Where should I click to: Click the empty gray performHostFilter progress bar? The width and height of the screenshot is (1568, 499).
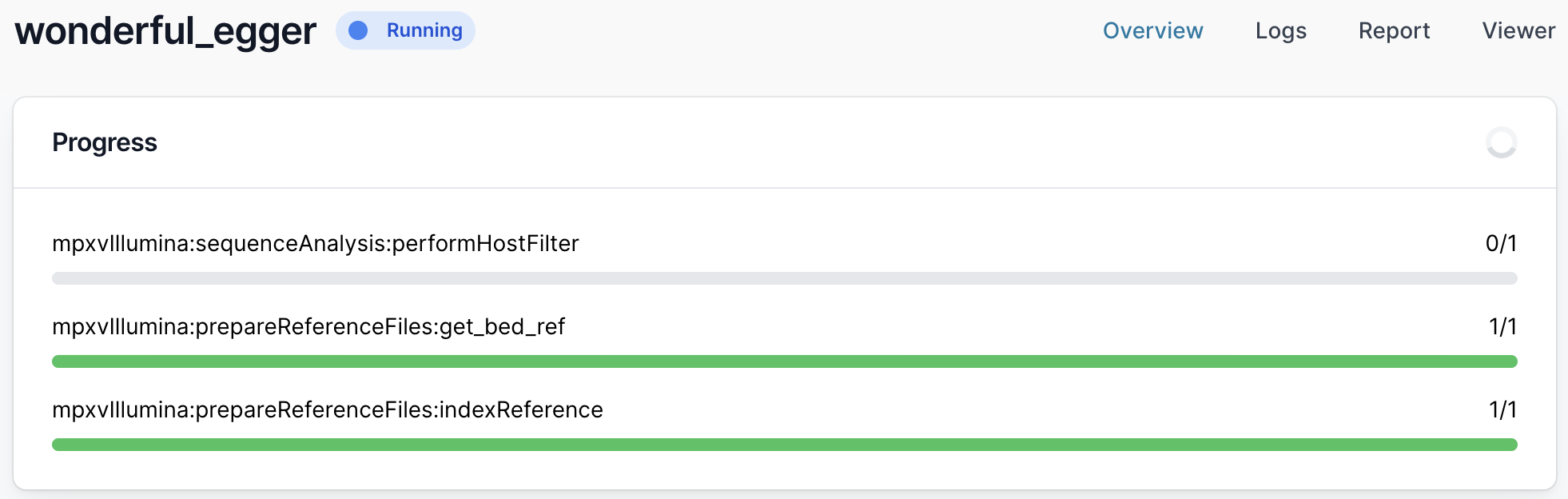point(784,278)
